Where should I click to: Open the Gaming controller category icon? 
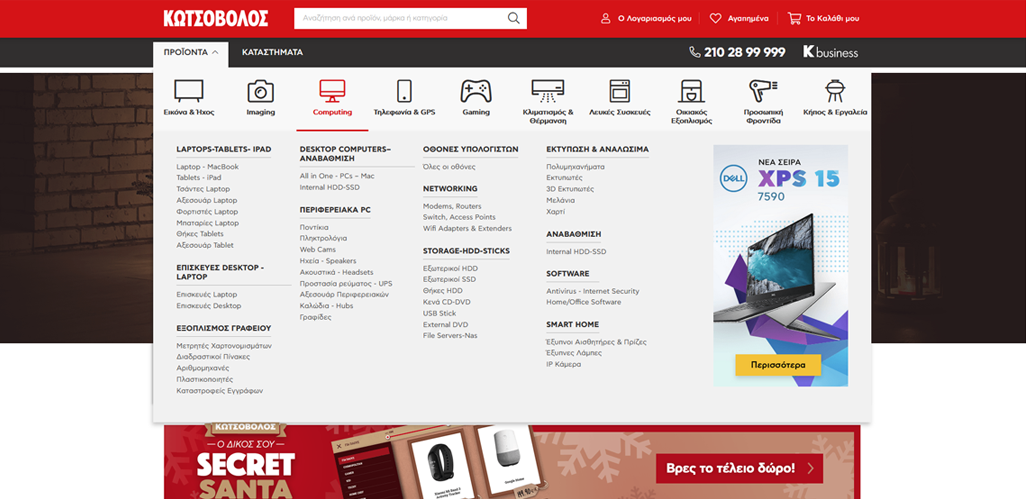[x=475, y=92]
